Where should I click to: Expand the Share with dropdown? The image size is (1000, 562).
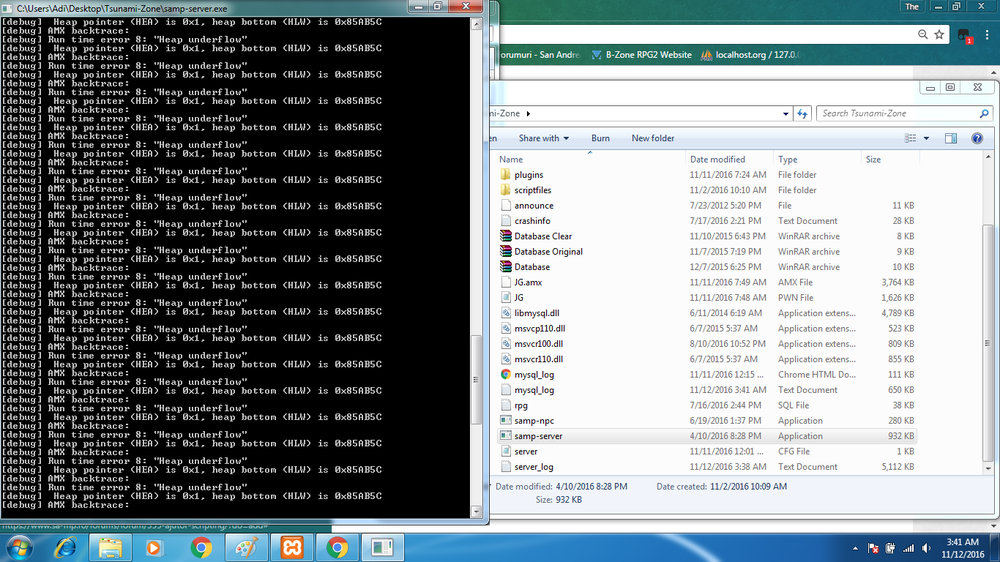click(543, 138)
